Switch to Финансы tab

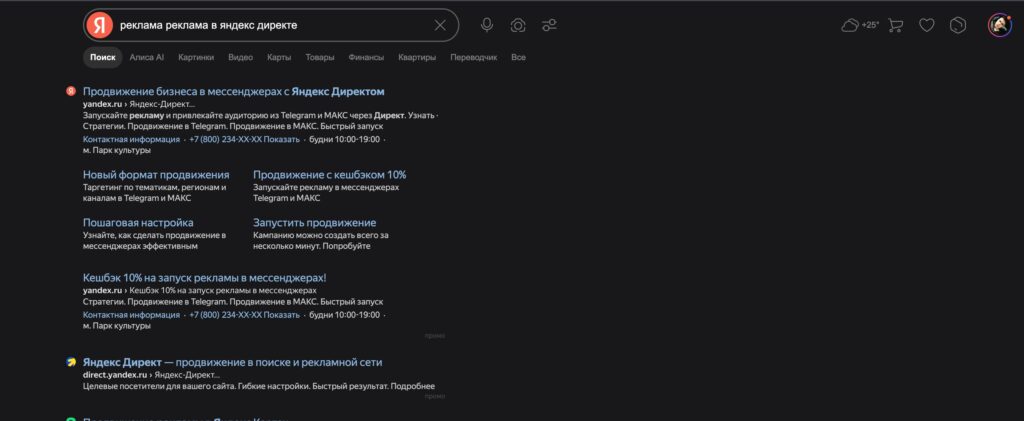click(366, 57)
